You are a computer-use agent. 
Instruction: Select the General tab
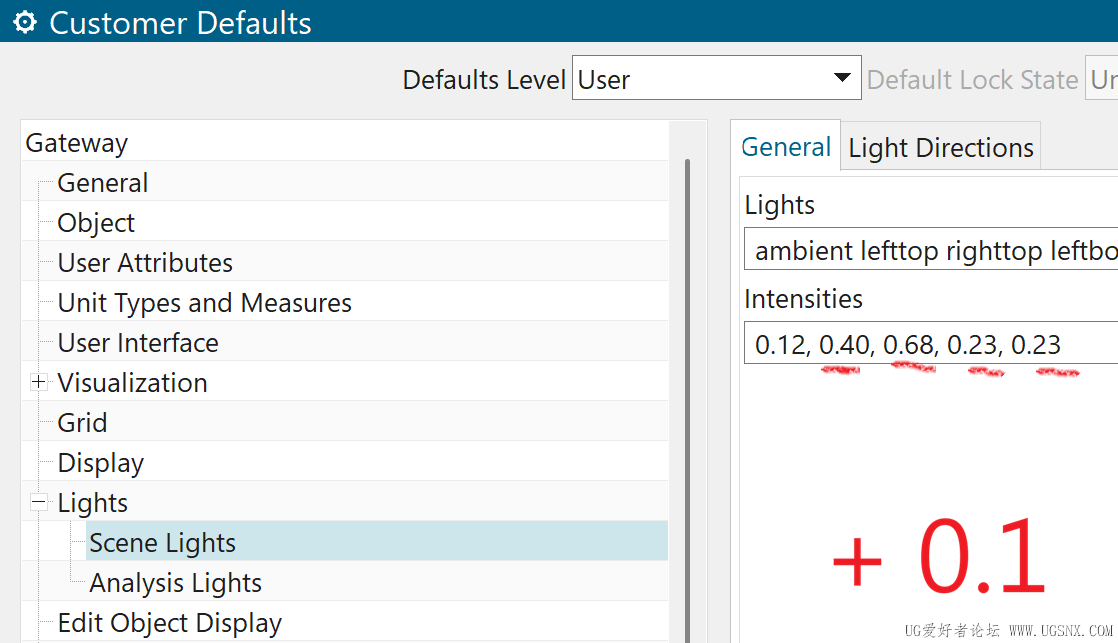(x=786, y=147)
